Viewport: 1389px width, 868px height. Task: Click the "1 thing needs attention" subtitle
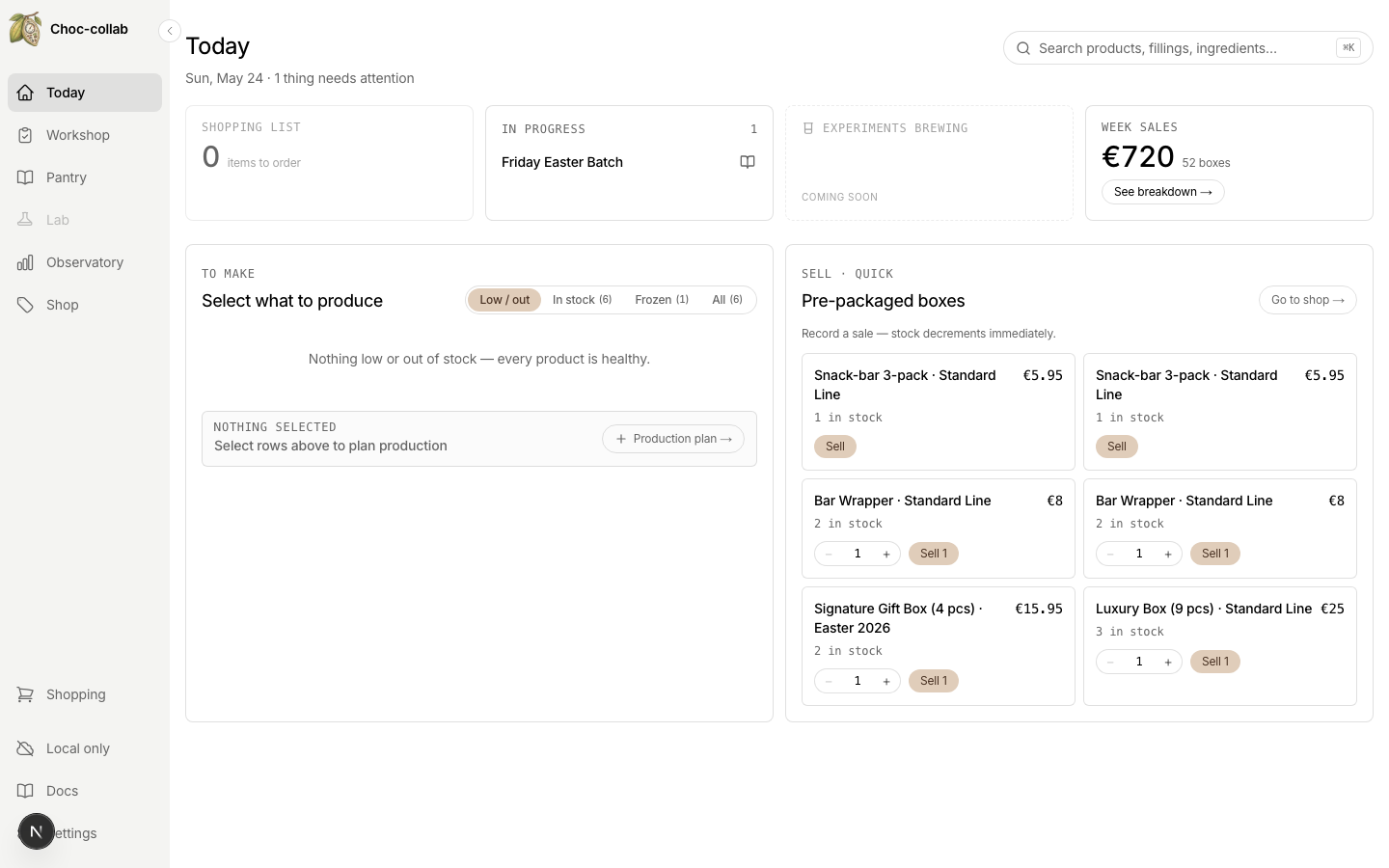point(344,78)
